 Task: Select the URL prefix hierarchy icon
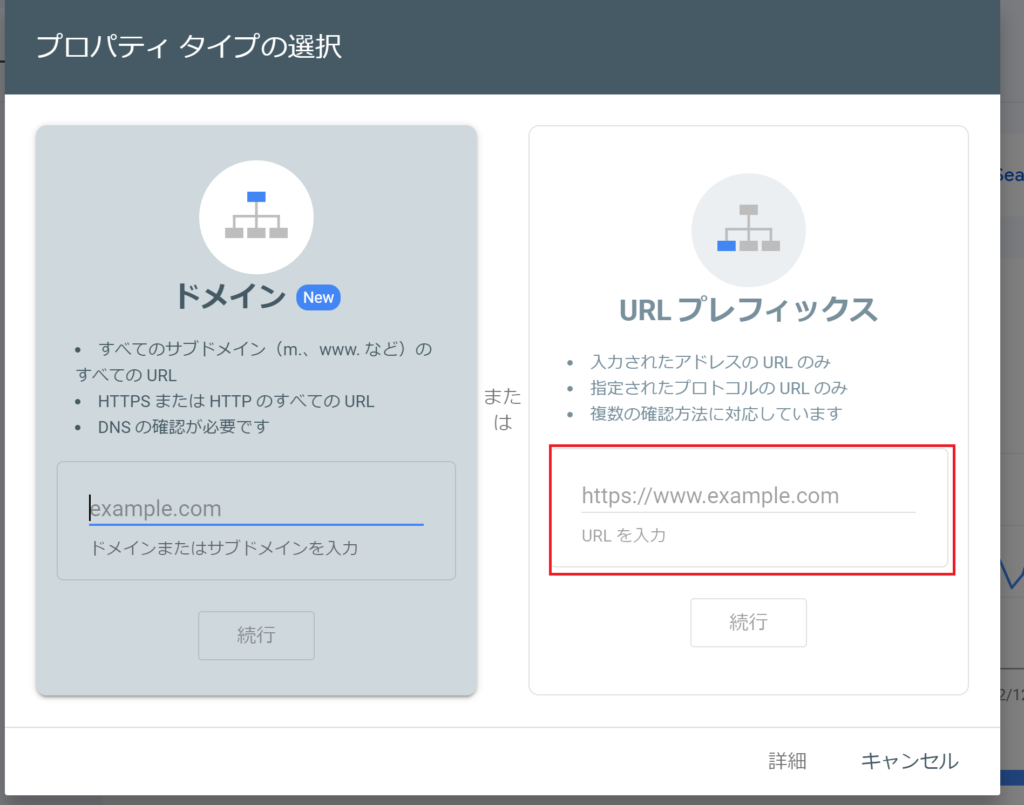tap(748, 230)
